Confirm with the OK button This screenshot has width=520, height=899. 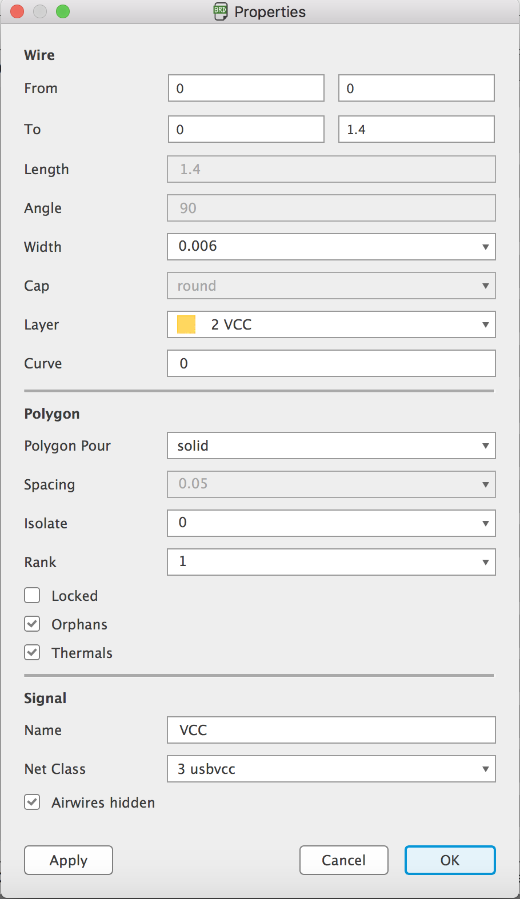point(450,860)
